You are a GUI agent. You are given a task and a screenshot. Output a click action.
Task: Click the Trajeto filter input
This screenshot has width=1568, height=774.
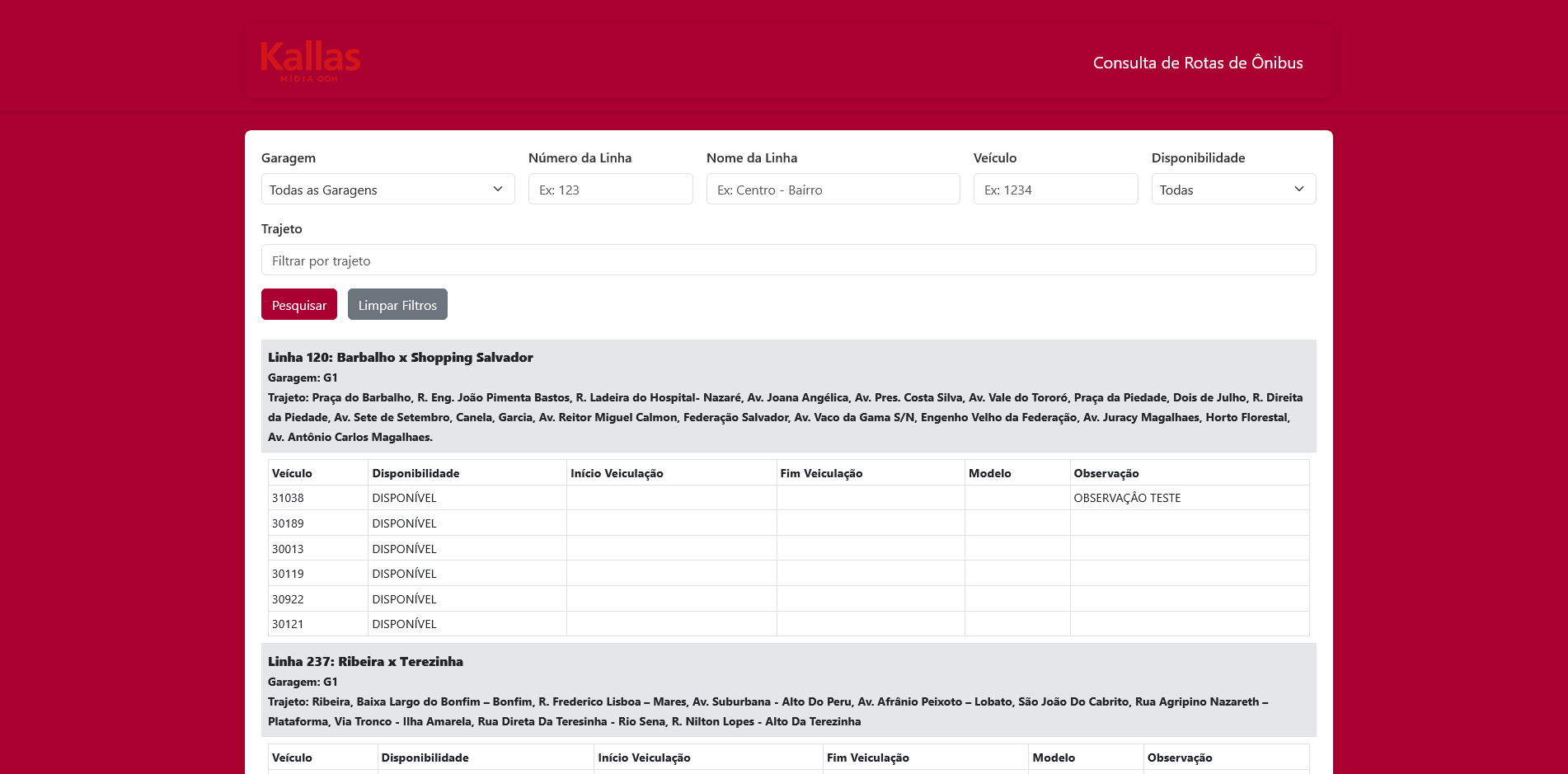tap(788, 260)
